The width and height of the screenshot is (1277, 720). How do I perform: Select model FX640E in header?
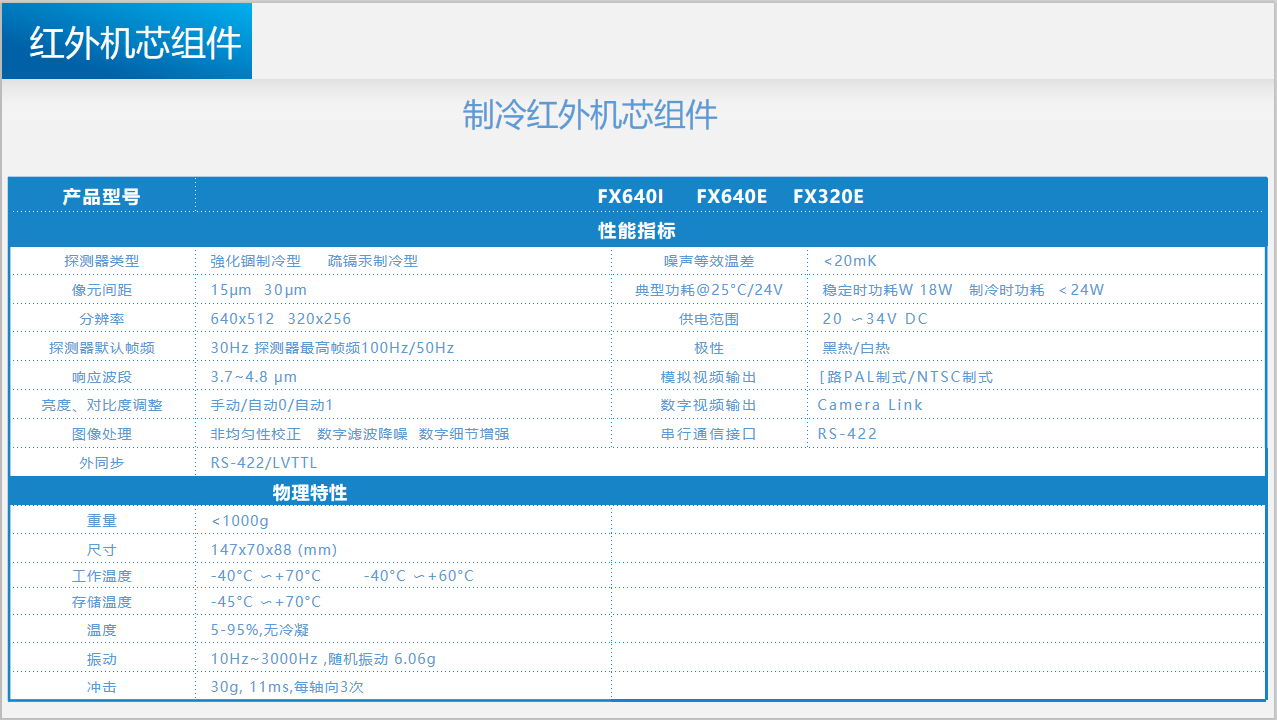tap(732, 197)
